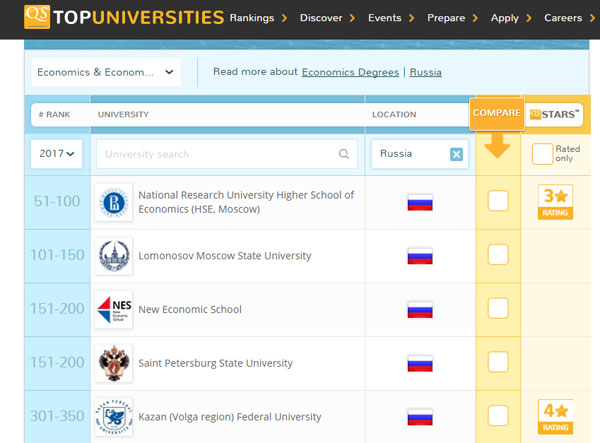The image size is (600, 443).
Task: Open Saint Petersburg State University page
Action: click(215, 363)
